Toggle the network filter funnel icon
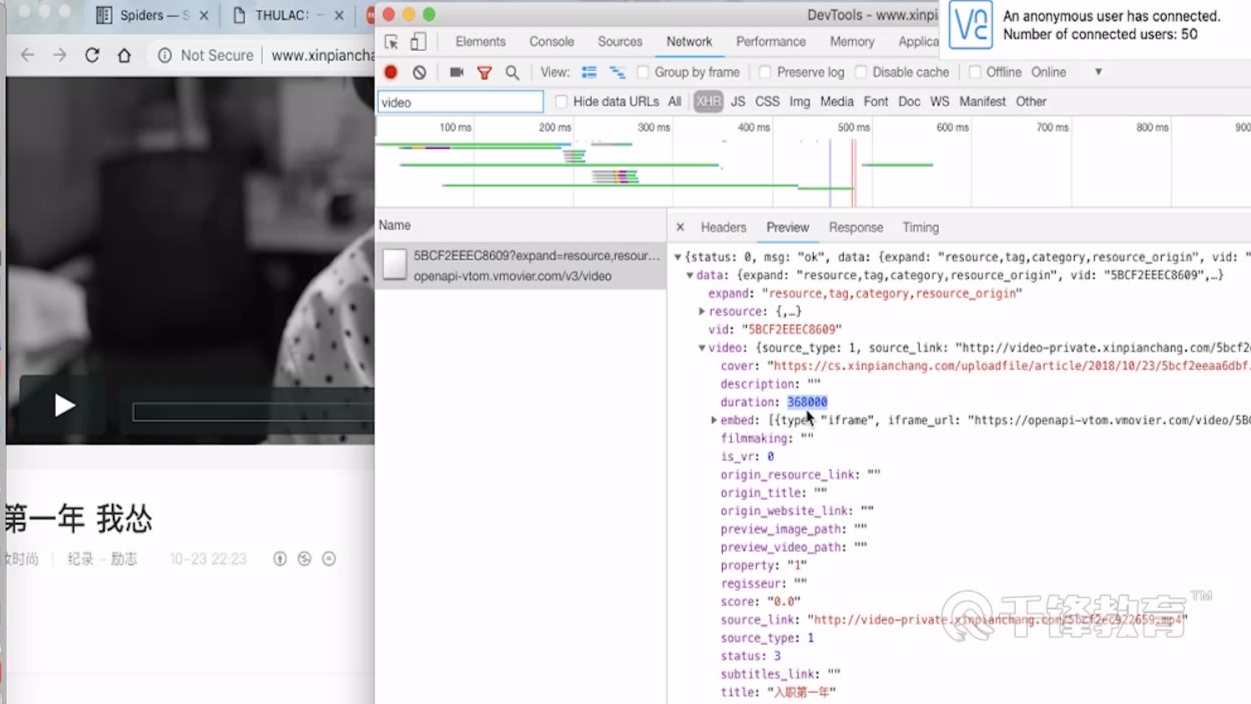The image size is (1251, 704). click(484, 72)
